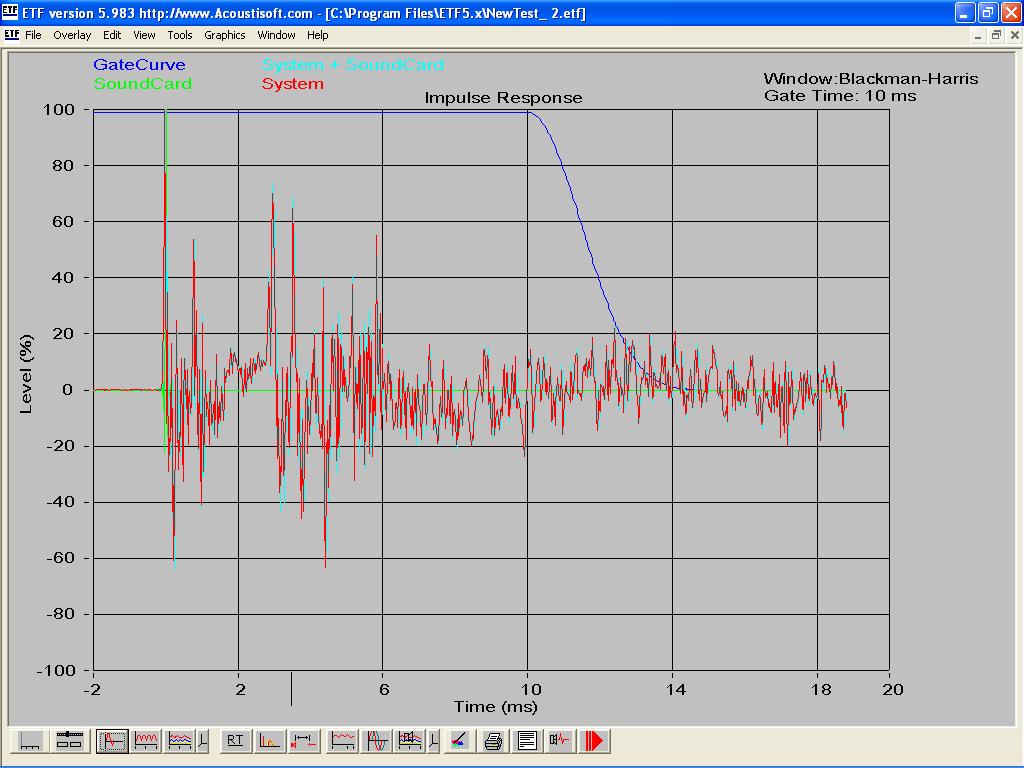Image resolution: width=1024 pixels, height=768 pixels.
Task: Select the impulse response graph icon
Action: pos(112,741)
